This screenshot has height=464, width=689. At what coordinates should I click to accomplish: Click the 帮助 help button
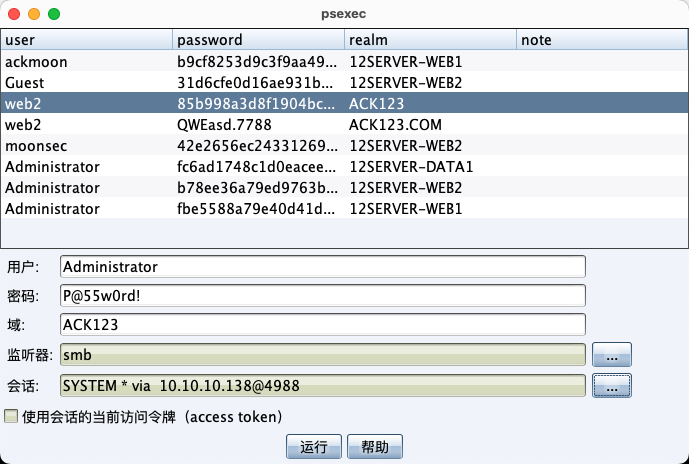[375, 447]
